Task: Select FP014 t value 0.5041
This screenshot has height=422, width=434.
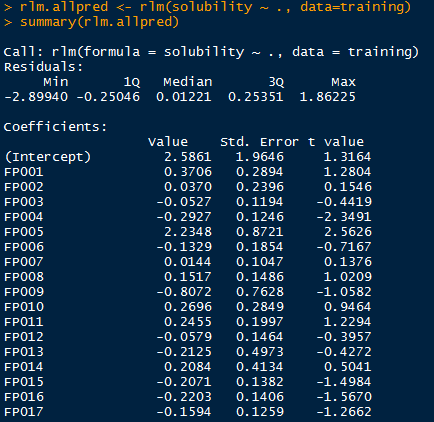Action: point(347,367)
